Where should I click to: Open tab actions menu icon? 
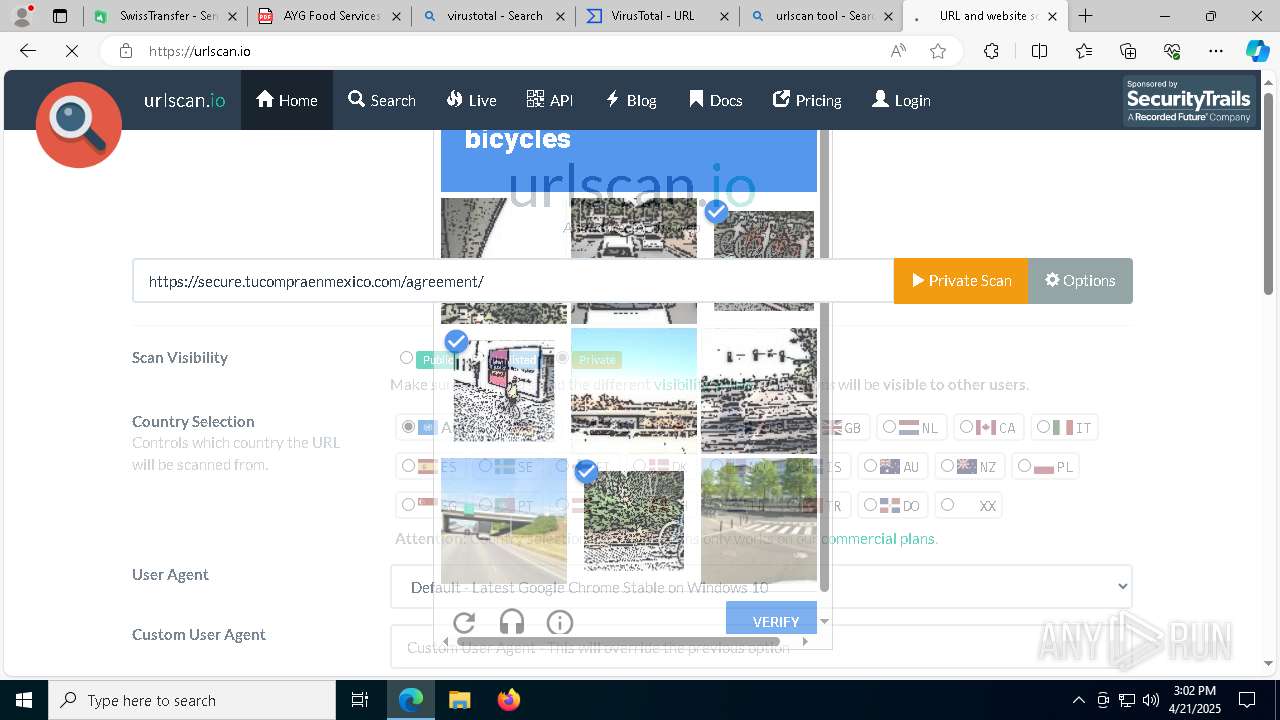click(x=60, y=16)
